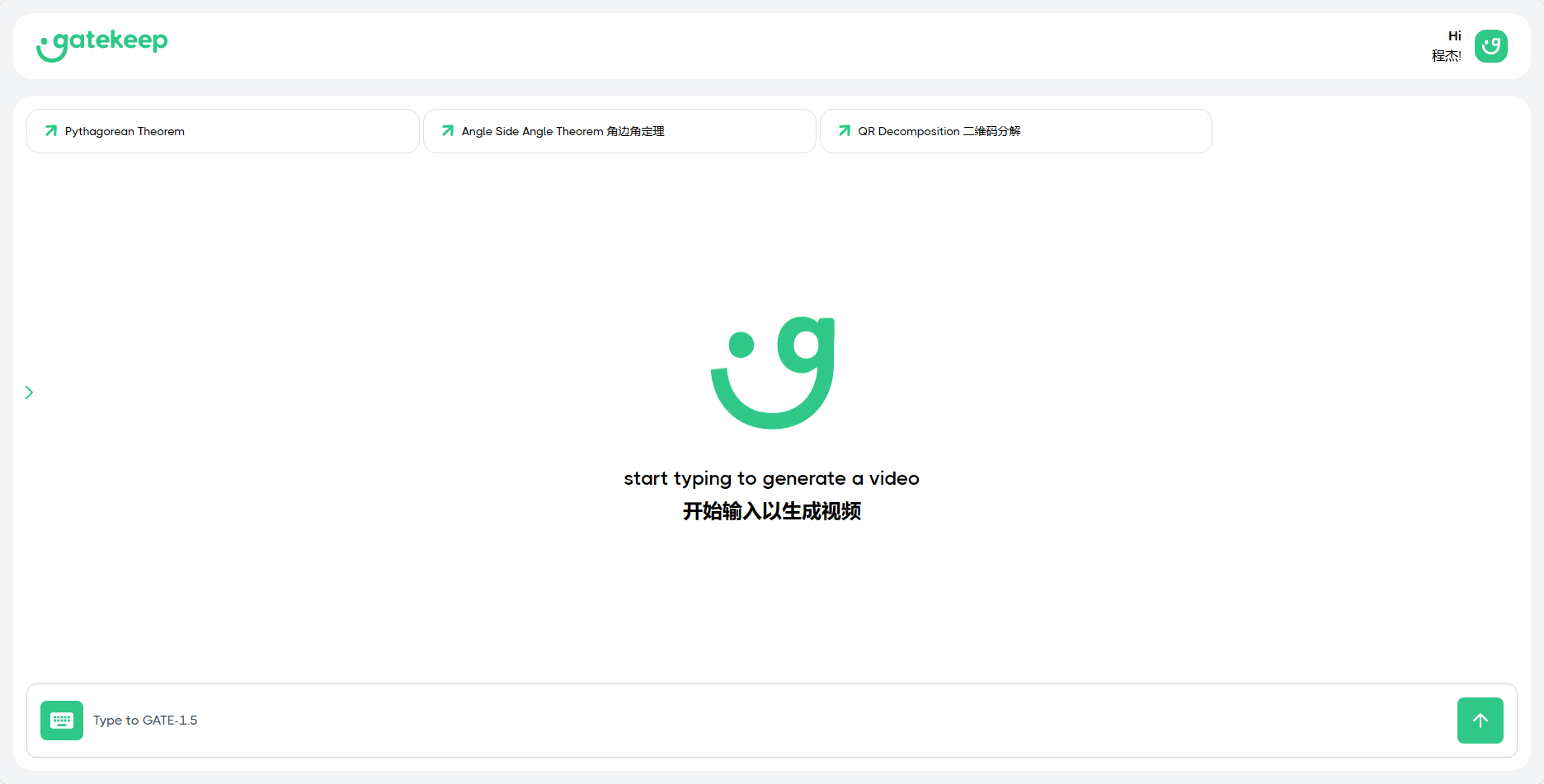Click the Hi greeting text

click(x=1454, y=36)
